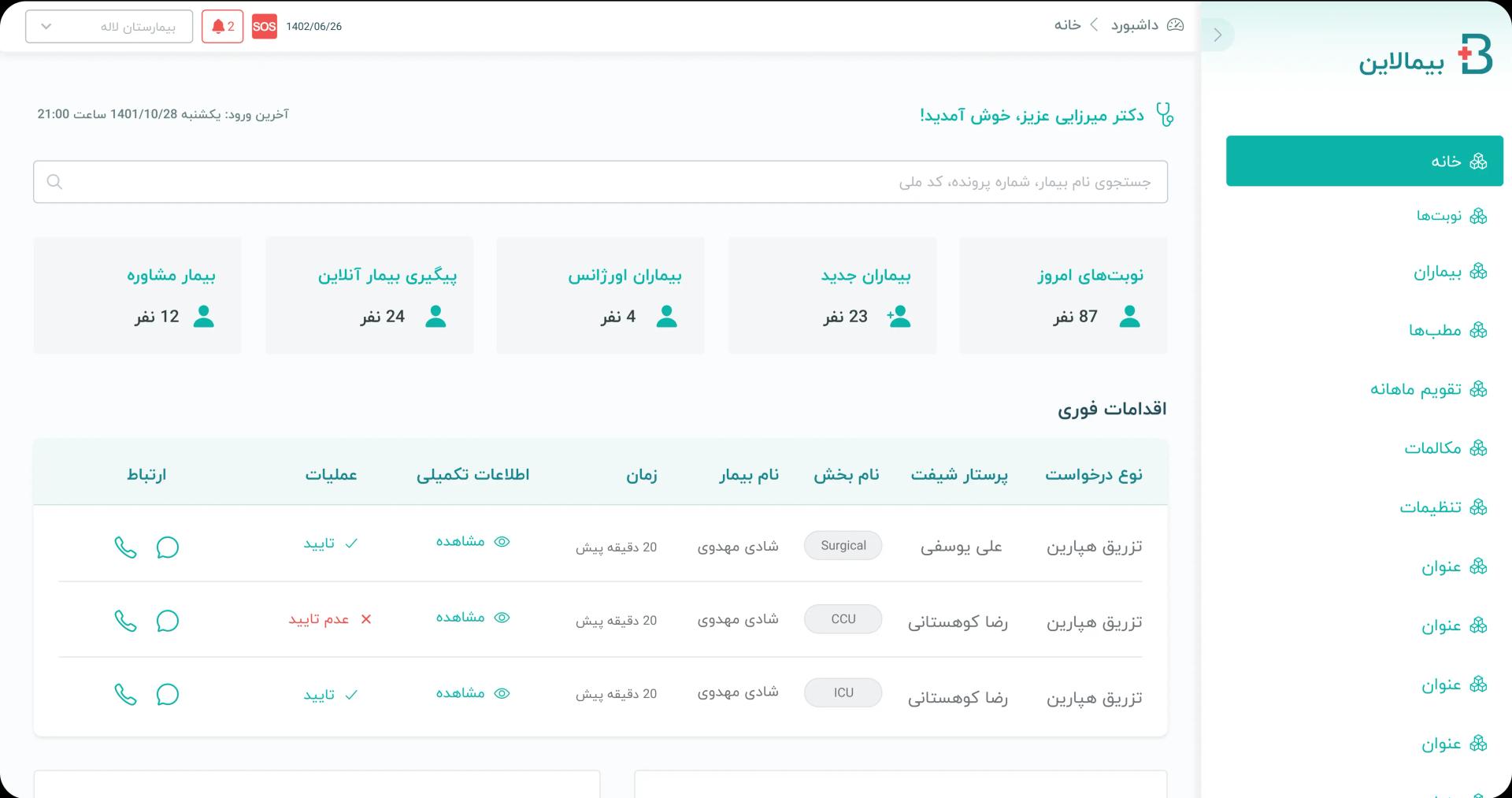The width and height of the screenshot is (1512, 798).
Task: Go to داشبورد in the breadcrumb
Action: pos(1134,25)
